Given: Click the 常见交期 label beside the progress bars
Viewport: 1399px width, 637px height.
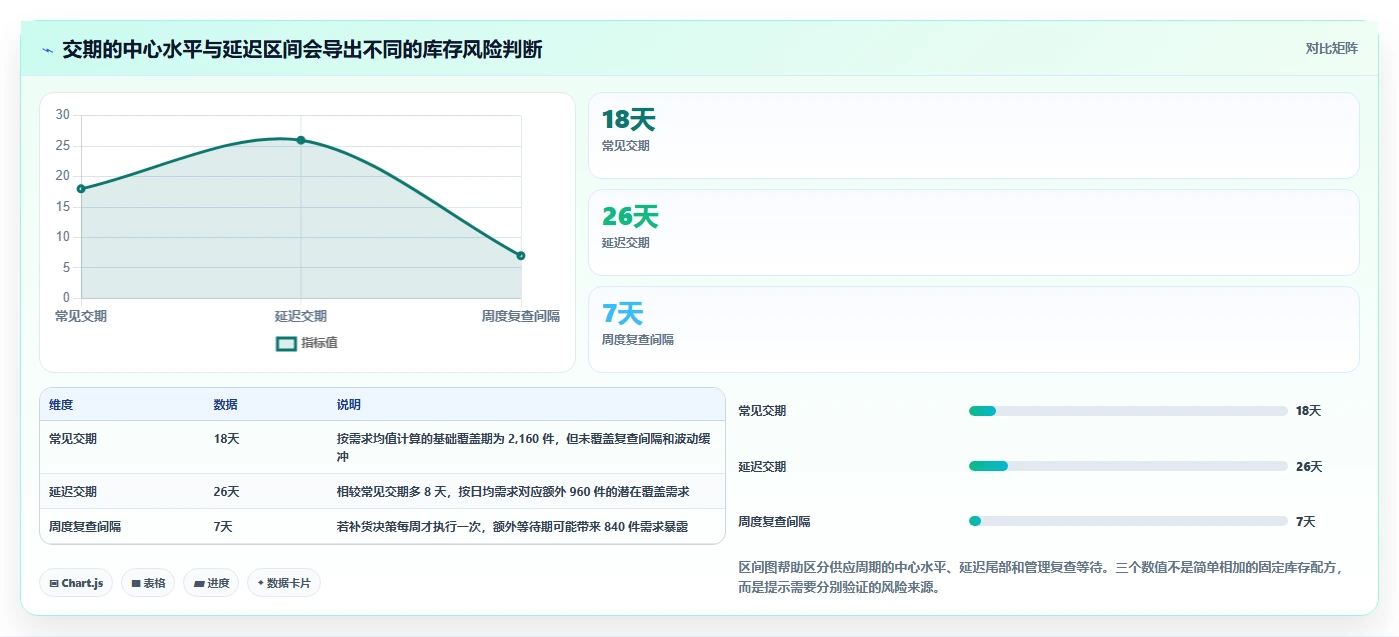Looking at the screenshot, I should [x=762, y=411].
